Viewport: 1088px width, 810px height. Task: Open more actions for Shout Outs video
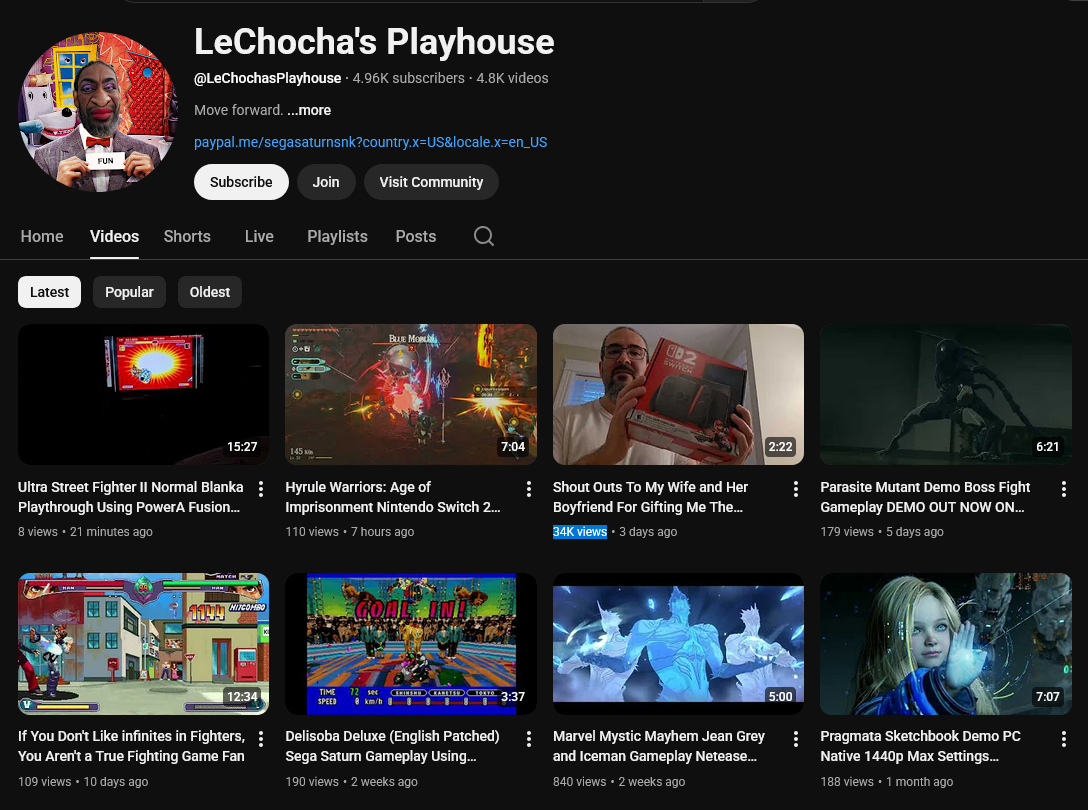click(796, 489)
